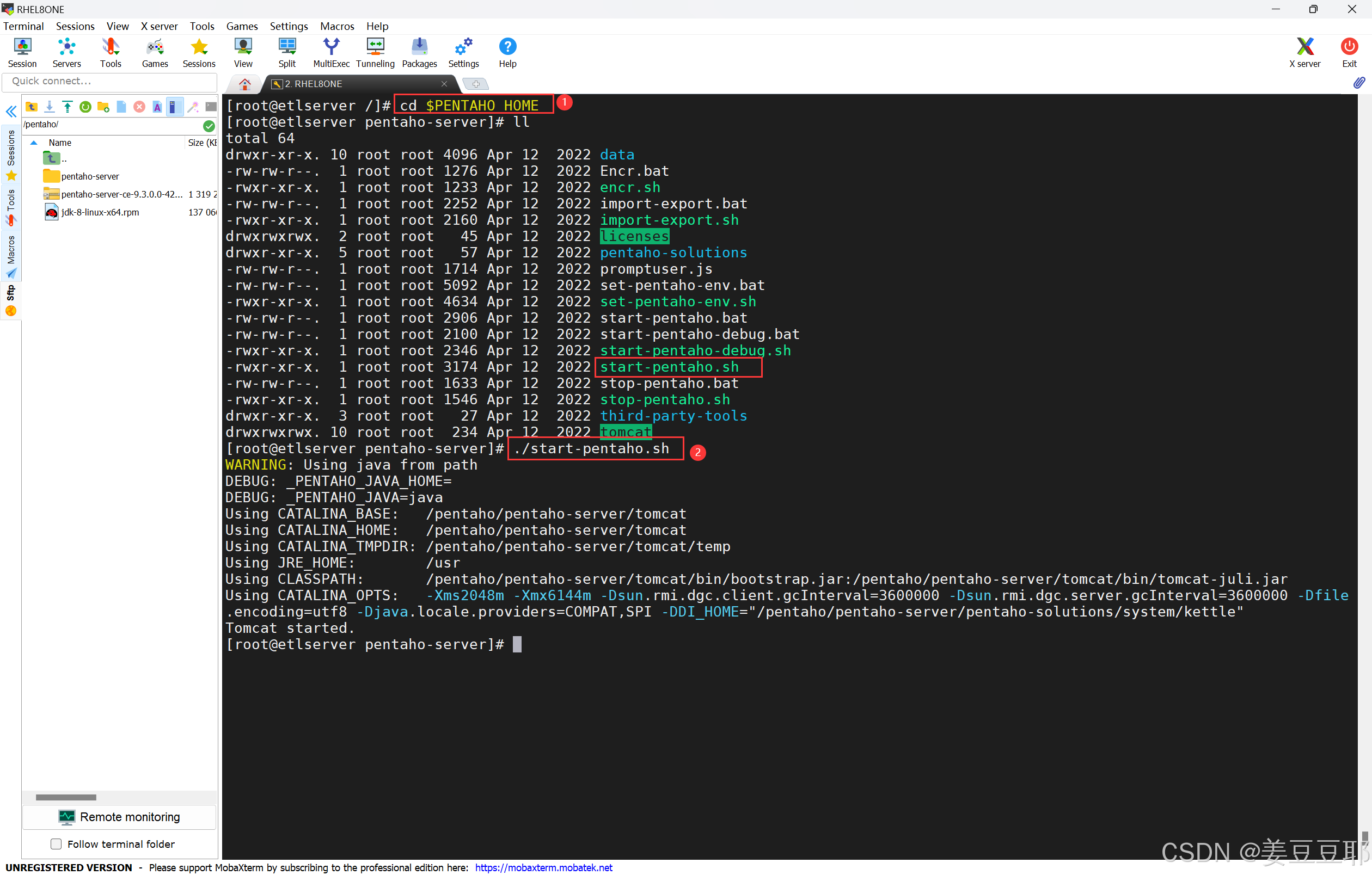Click the Quick connect input field

(109, 82)
